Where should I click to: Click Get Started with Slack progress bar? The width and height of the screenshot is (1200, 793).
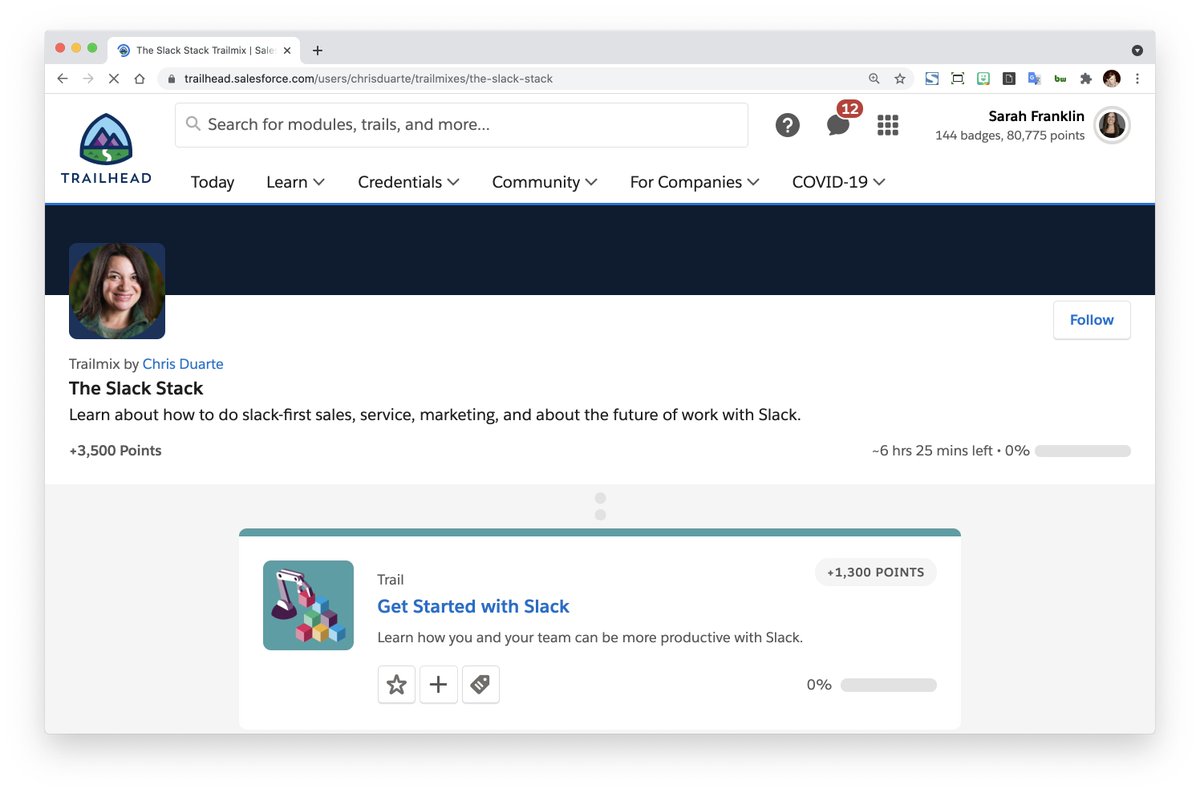[889, 685]
